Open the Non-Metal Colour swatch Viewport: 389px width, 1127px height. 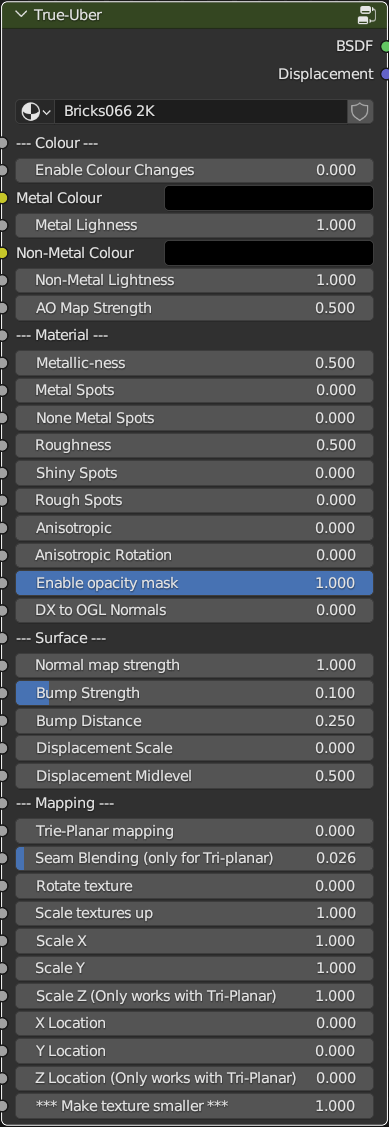[269, 253]
